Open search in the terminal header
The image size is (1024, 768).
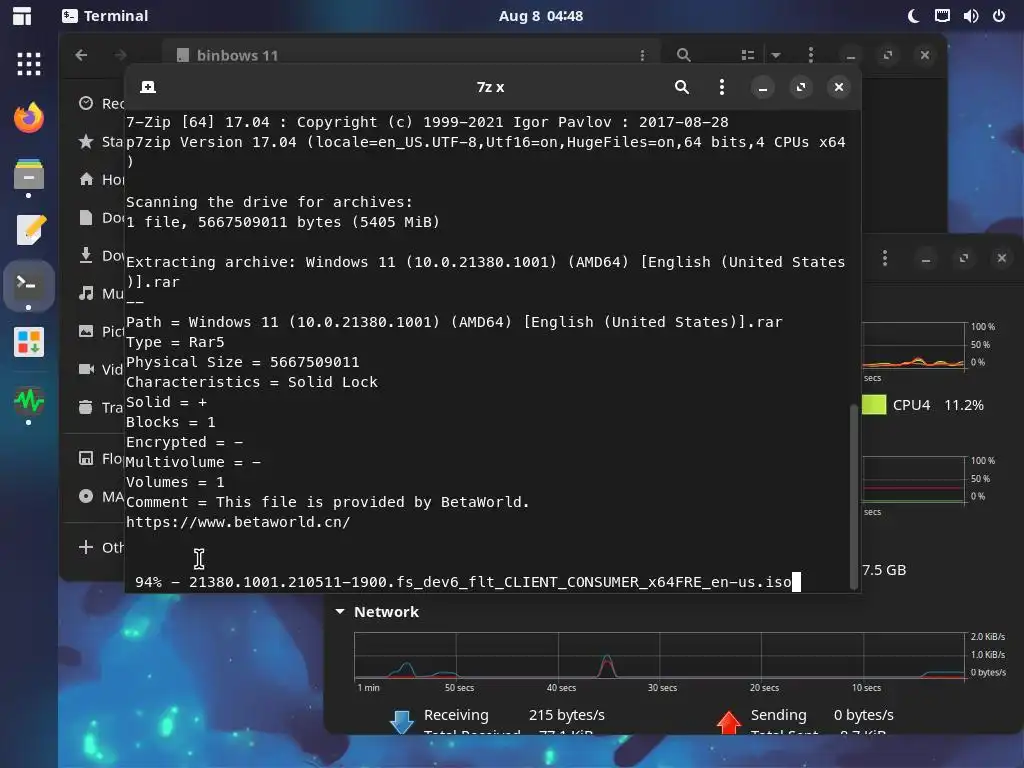681,87
